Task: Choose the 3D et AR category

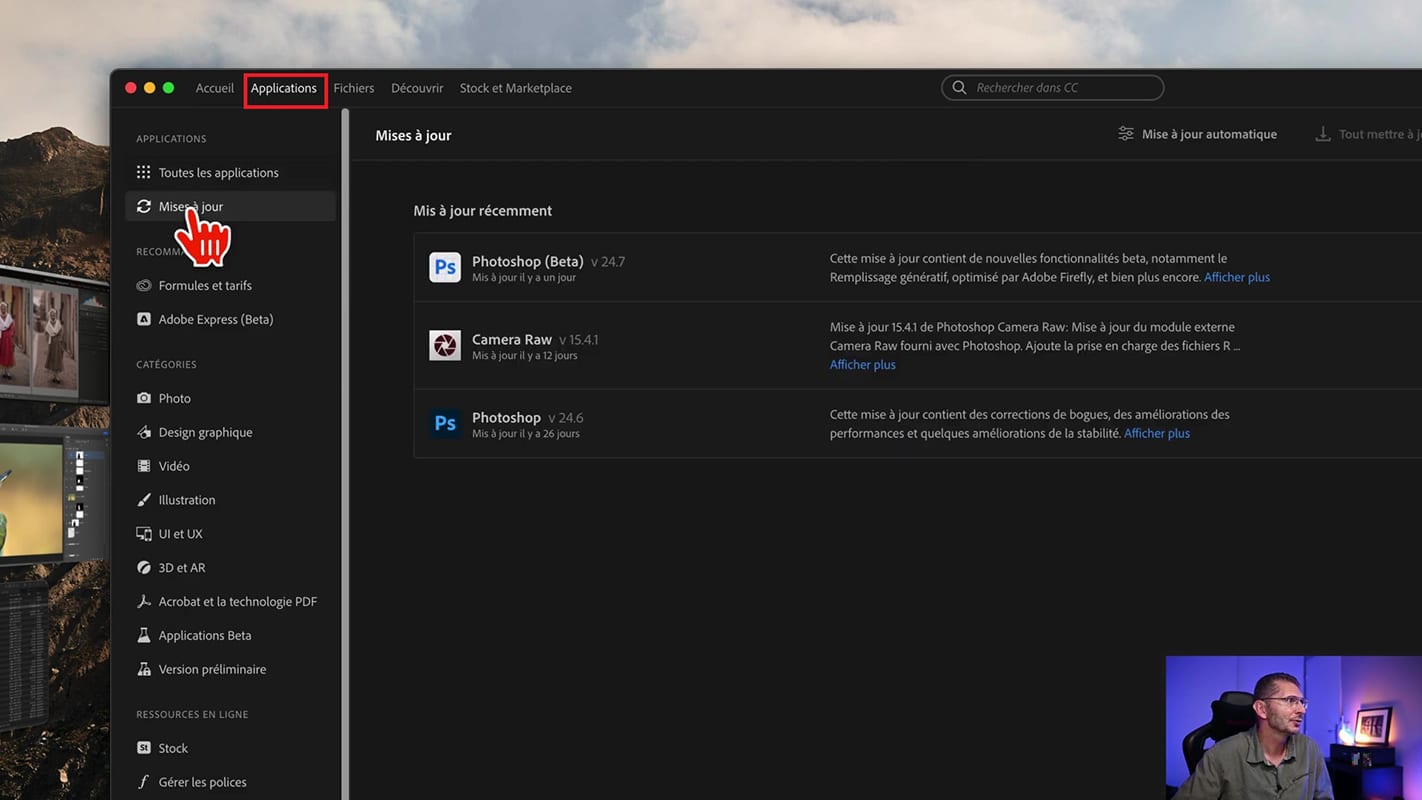Action: pos(231,567)
